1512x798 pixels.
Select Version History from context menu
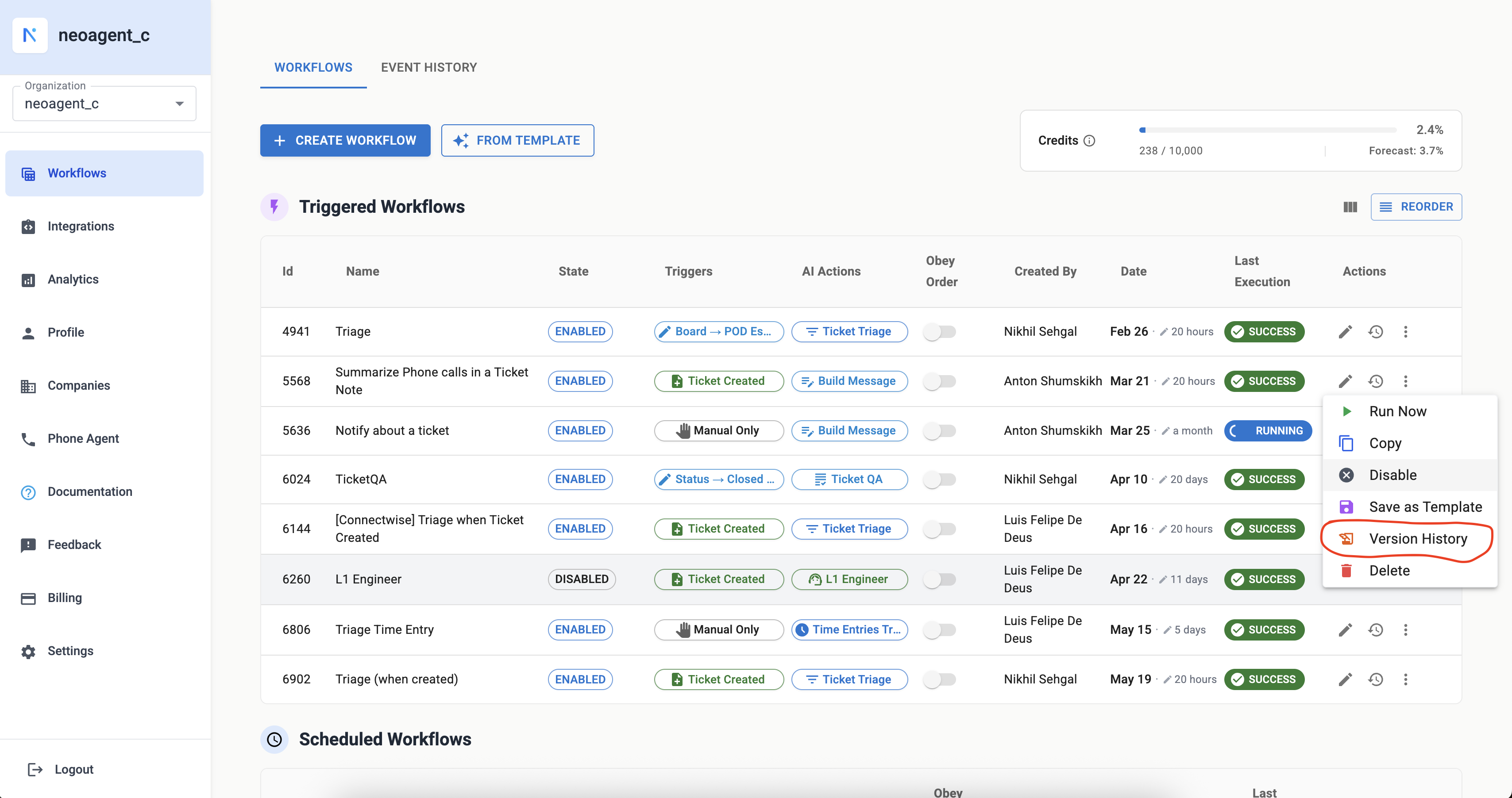[x=1417, y=539]
